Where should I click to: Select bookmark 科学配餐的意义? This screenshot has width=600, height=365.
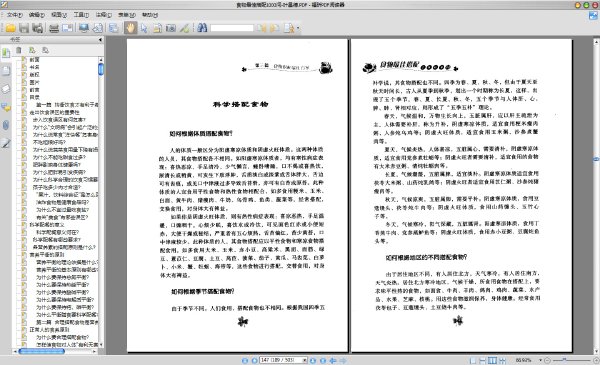click(47, 225)
